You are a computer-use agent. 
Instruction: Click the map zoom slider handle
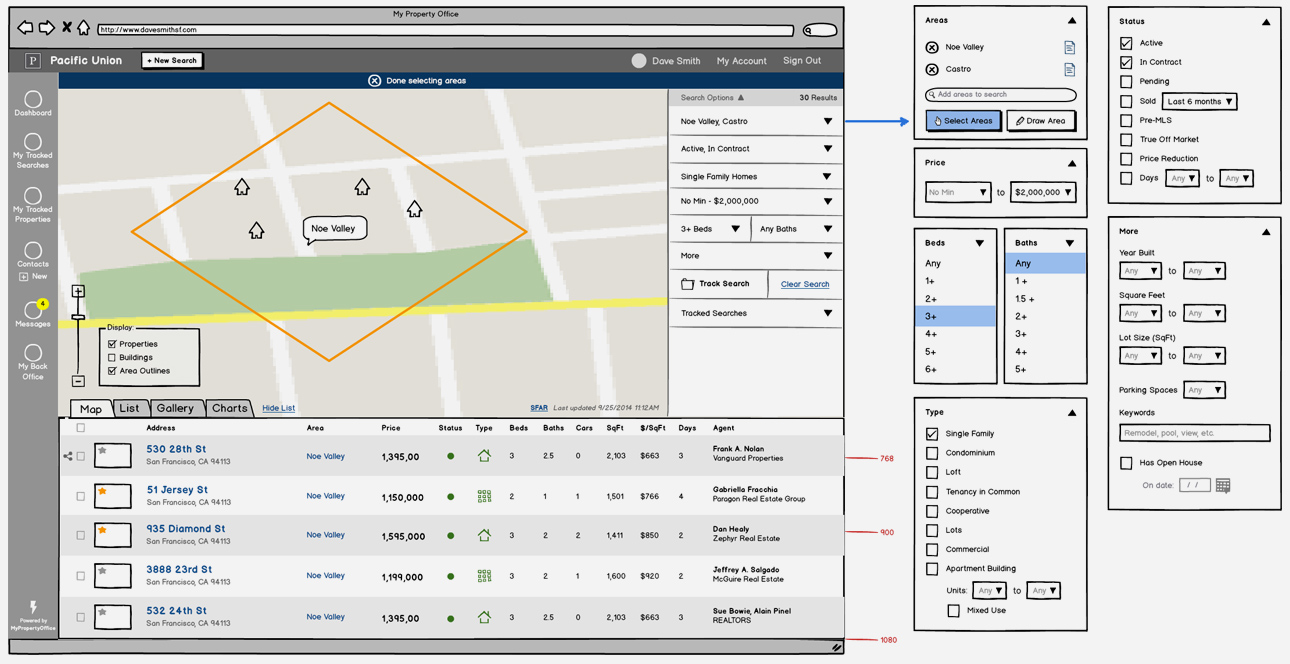pos(78,317)
